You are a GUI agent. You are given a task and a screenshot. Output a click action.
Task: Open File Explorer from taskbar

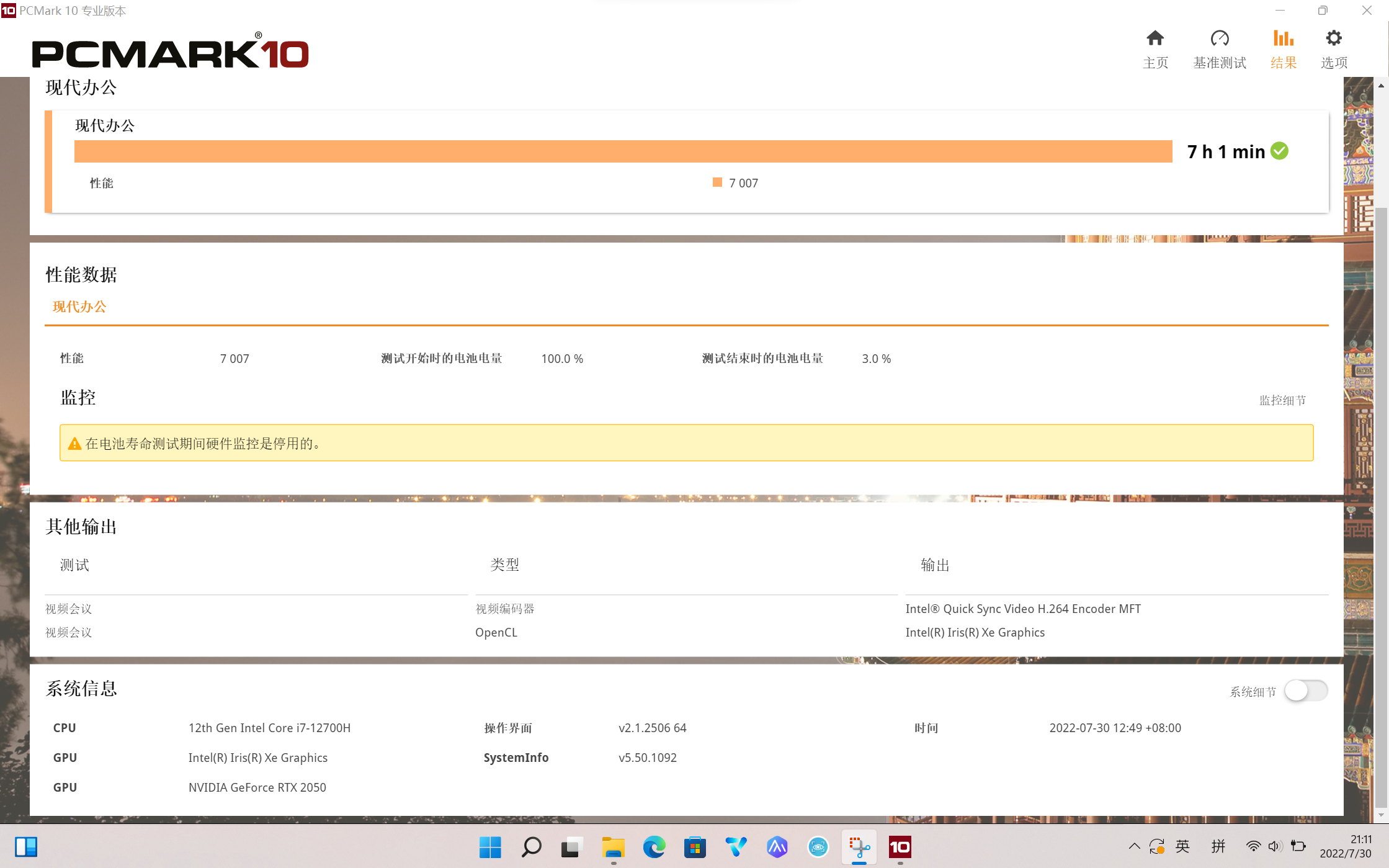click(613, 847)
